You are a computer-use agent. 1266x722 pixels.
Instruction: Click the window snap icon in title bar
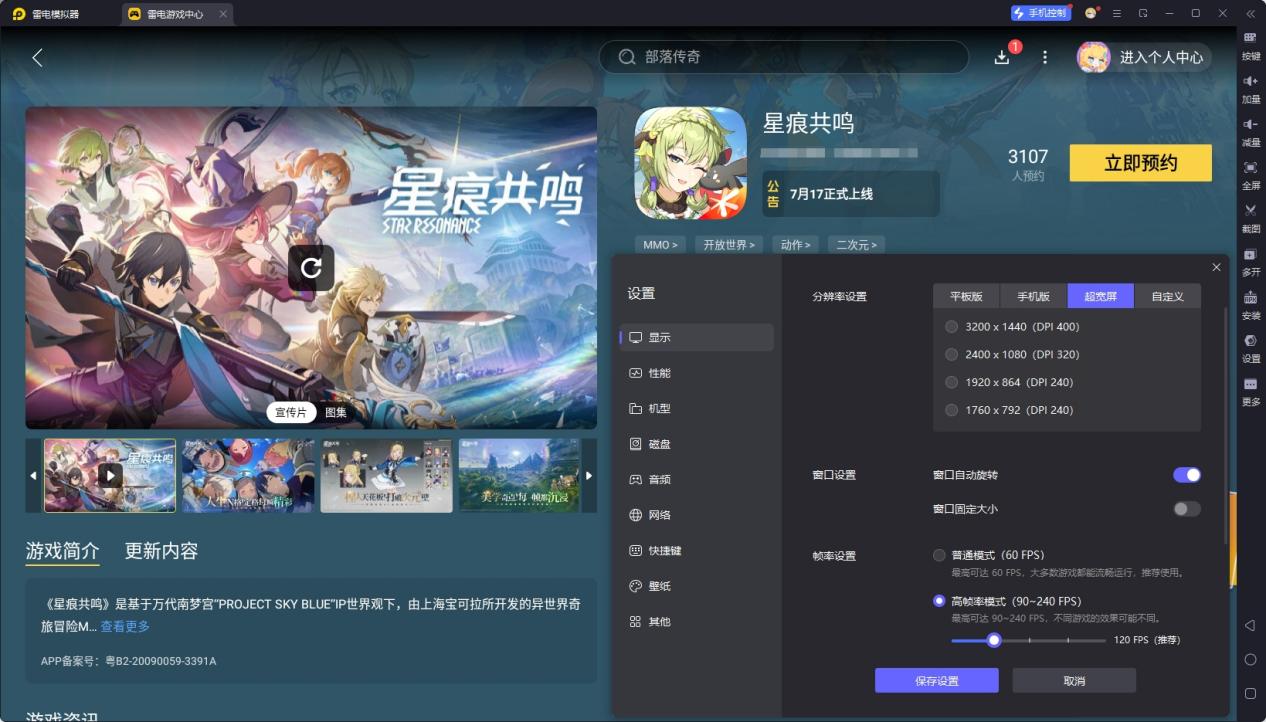click(x=1143, y=13)
